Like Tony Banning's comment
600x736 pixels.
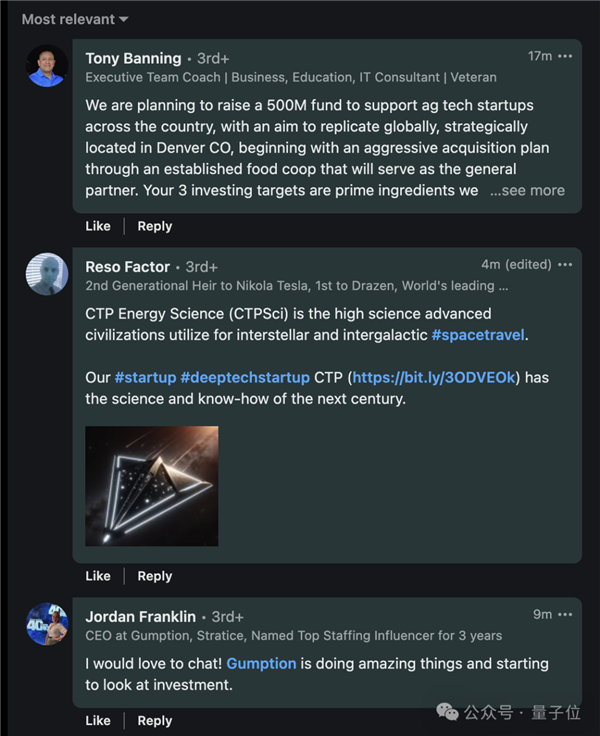[98, 226]
